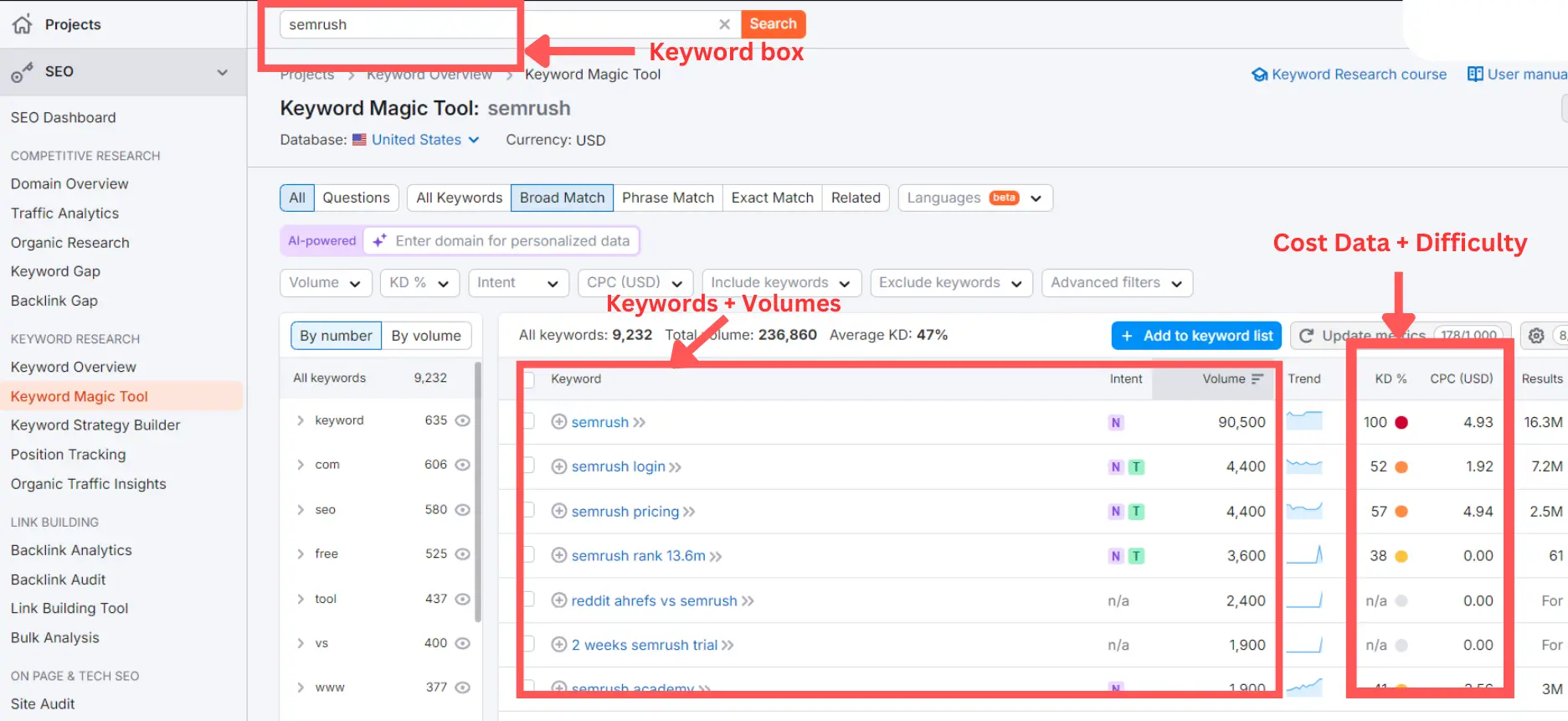Click Volume column sort icon
The height and width of the screenshot is (721, 1568).
(x=1257, y=379)
